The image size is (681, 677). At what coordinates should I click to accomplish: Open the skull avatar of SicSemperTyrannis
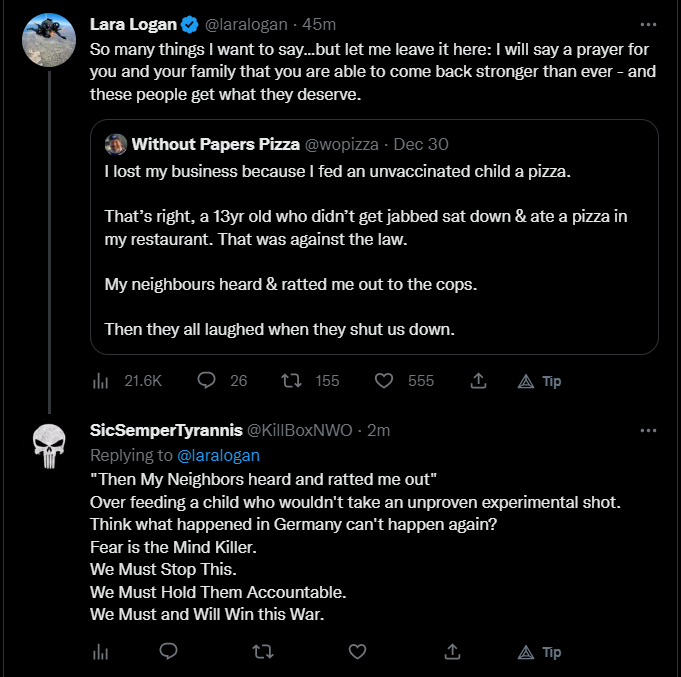48,447
